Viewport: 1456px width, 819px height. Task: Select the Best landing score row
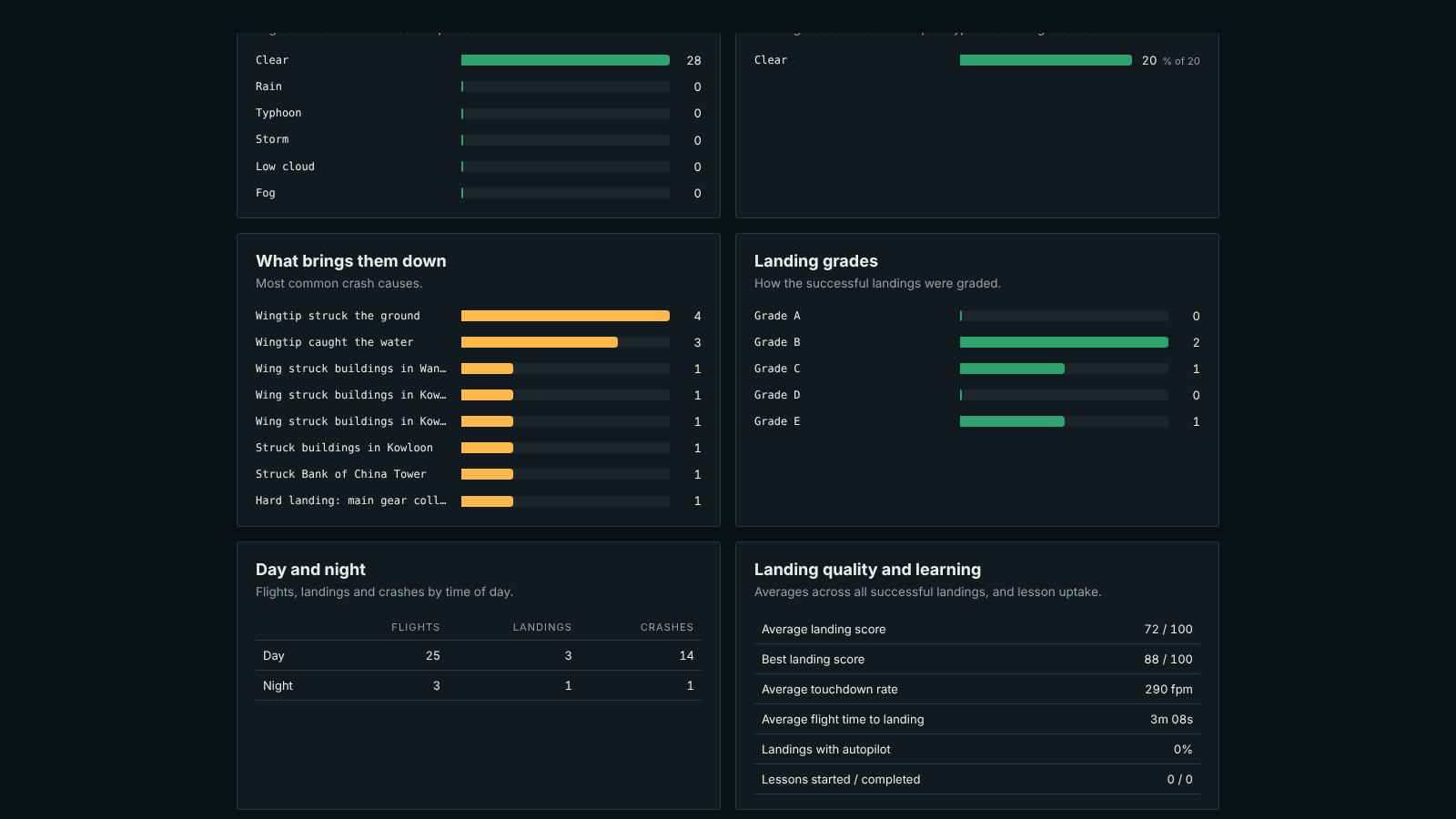point(977,659)
